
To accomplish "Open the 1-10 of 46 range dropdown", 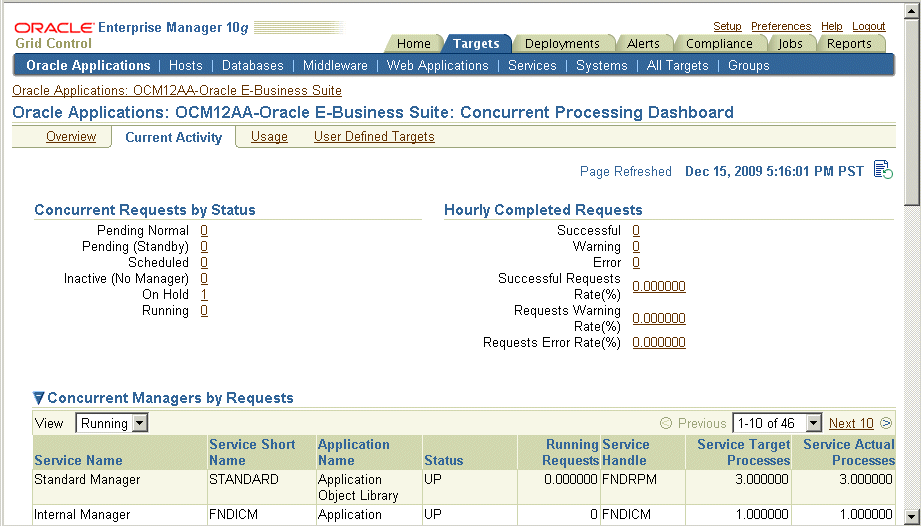I will (x=777, y=423).
